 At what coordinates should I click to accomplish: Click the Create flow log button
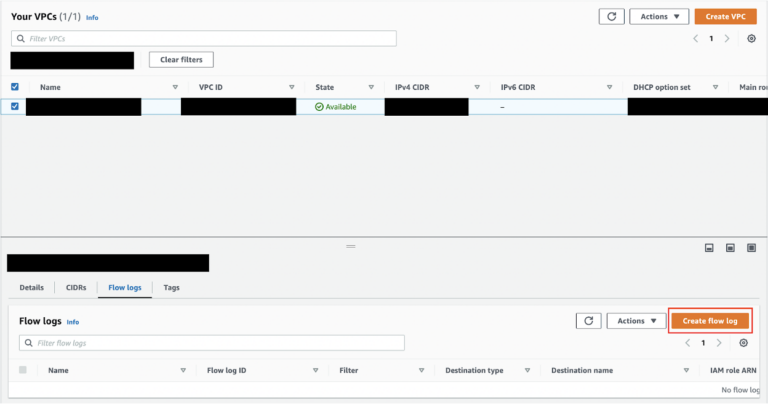point(710,321)
